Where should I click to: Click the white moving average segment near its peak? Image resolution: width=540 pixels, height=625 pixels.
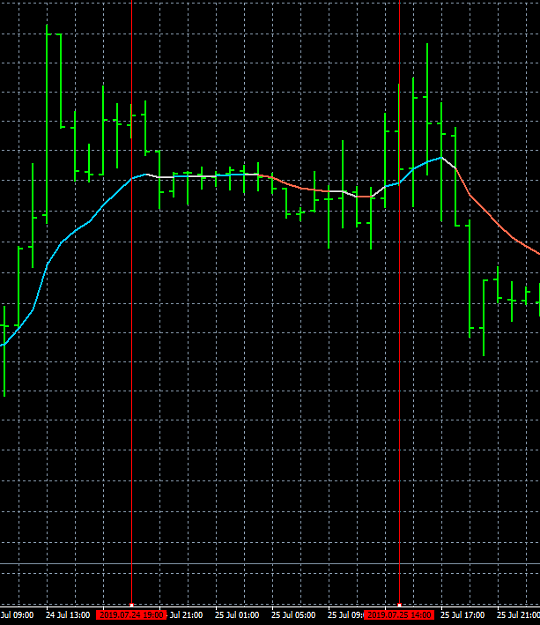click(x=448, y=163)
